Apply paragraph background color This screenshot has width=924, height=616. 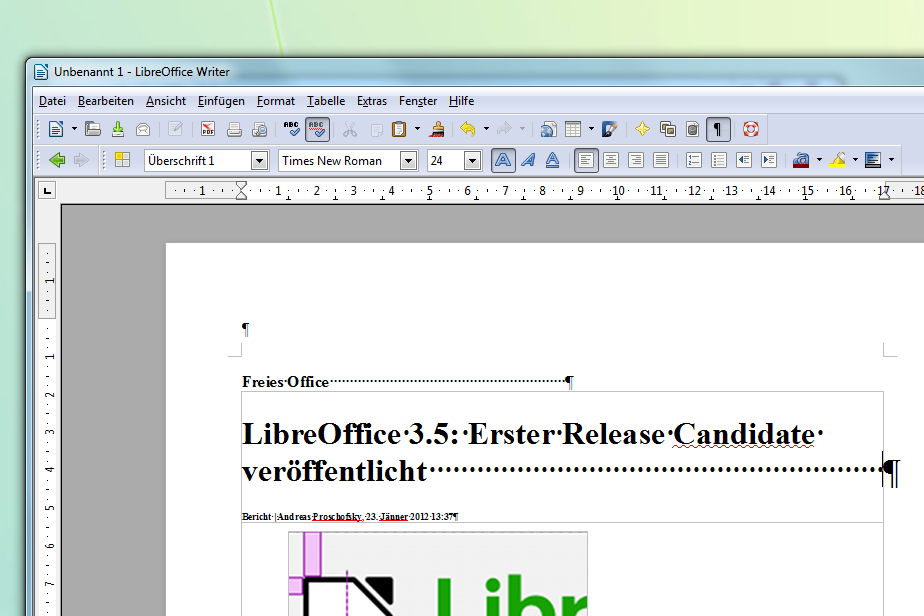point(873,160)
